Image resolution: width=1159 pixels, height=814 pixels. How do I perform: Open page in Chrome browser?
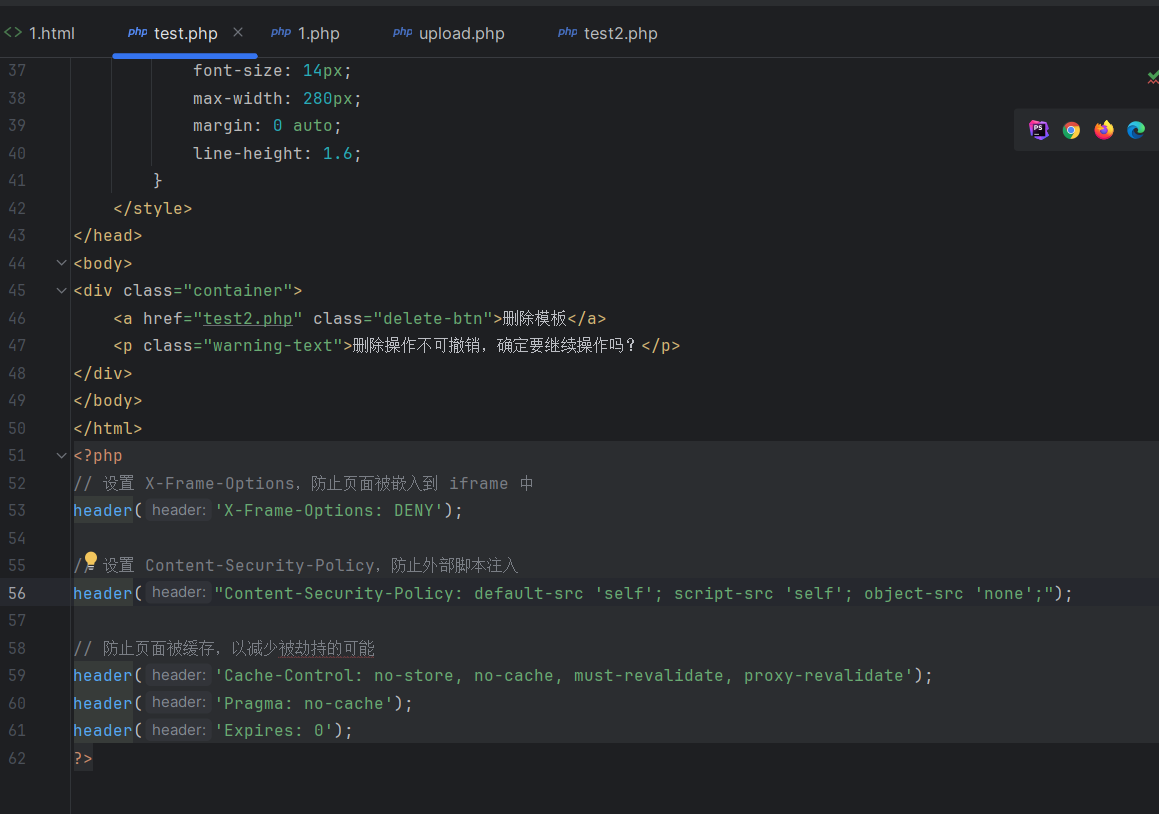click(x=1071, y=130)
